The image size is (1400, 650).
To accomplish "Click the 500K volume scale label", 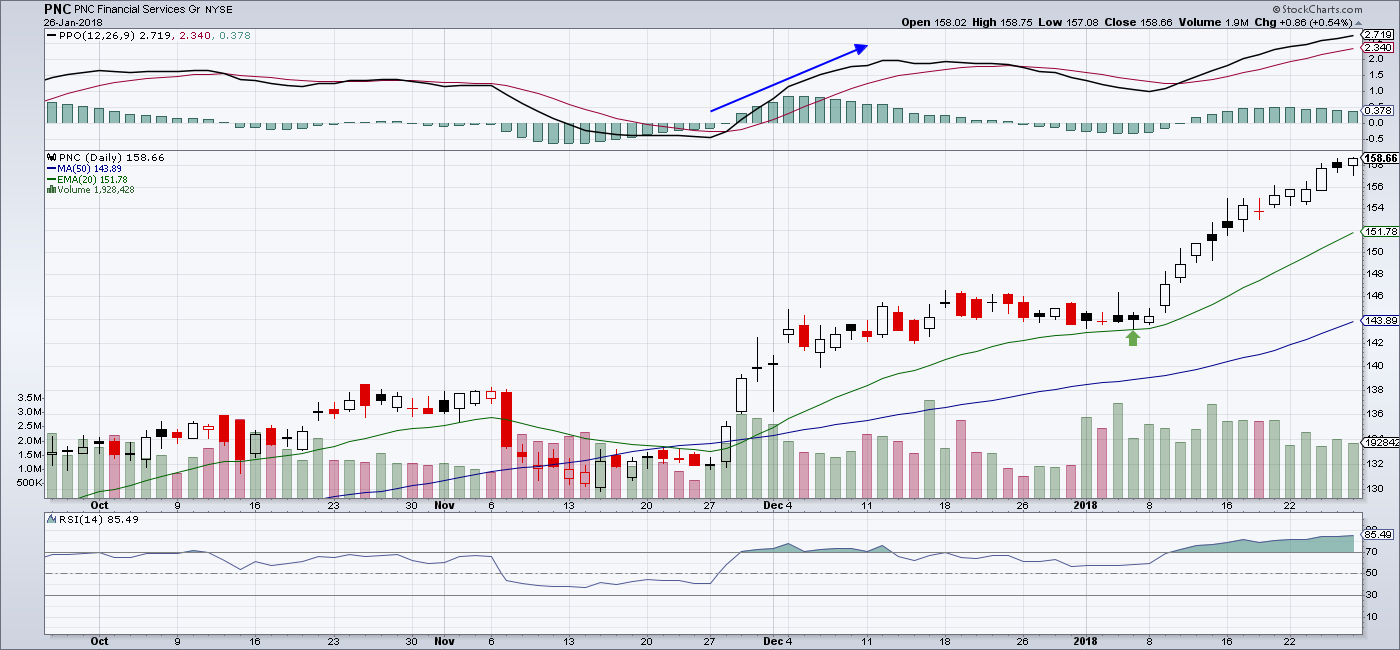I will (30, 482).
